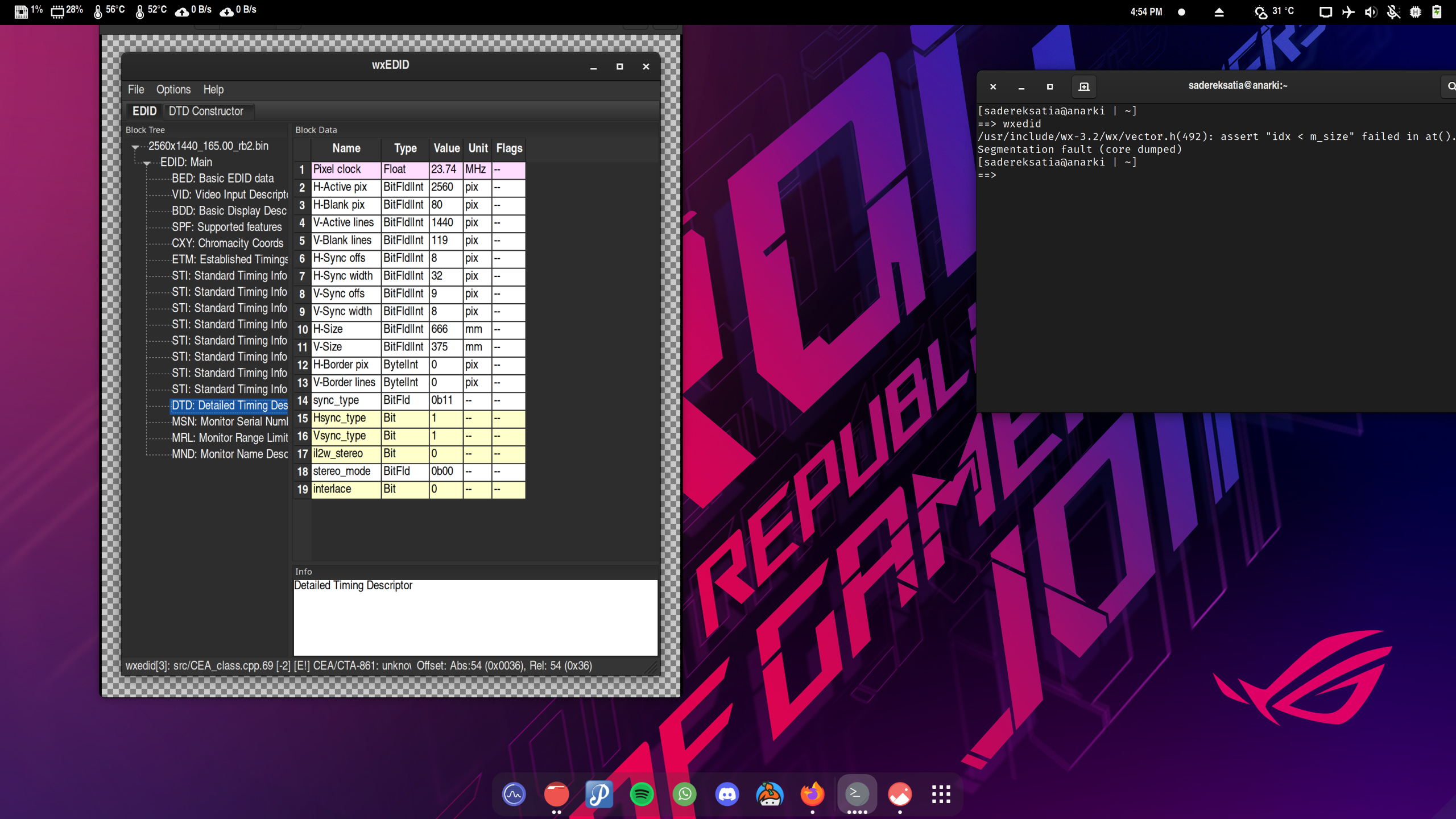Open the weather indicator showing 31 °C
Image resolution: width=1456 pixels, height=819 pixels.
1274,12
